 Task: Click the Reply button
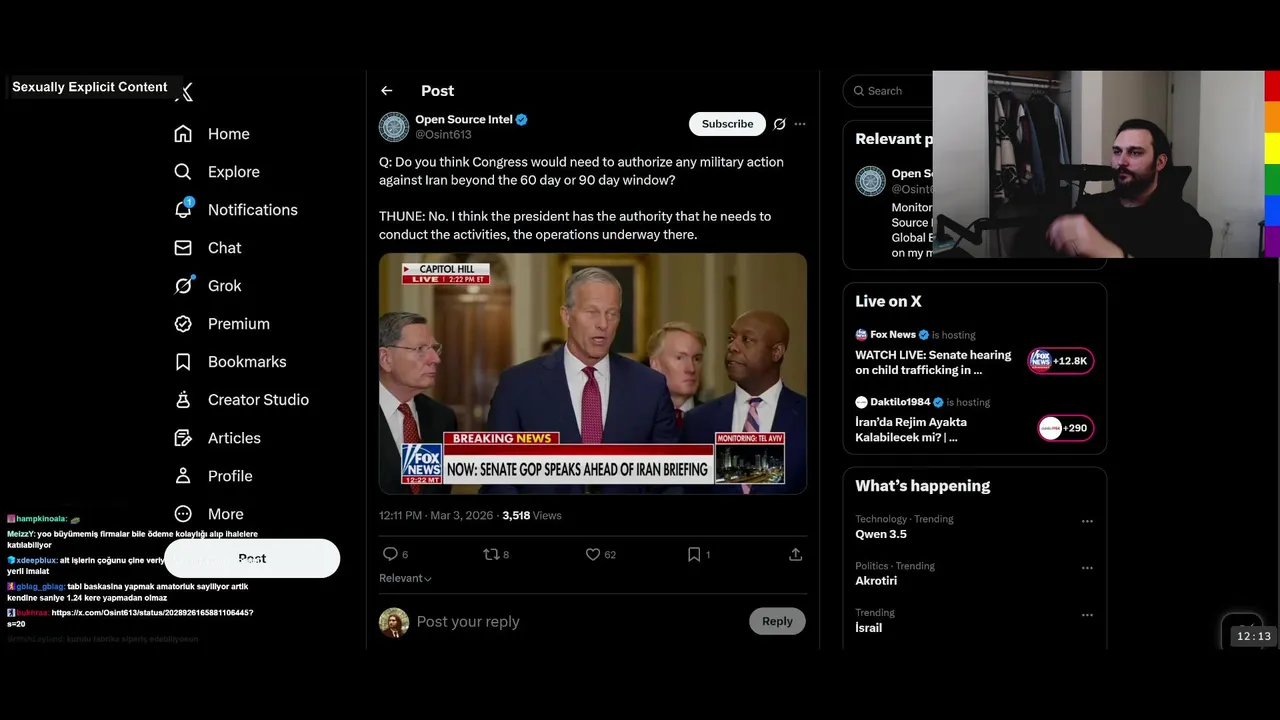coord(777,622)
